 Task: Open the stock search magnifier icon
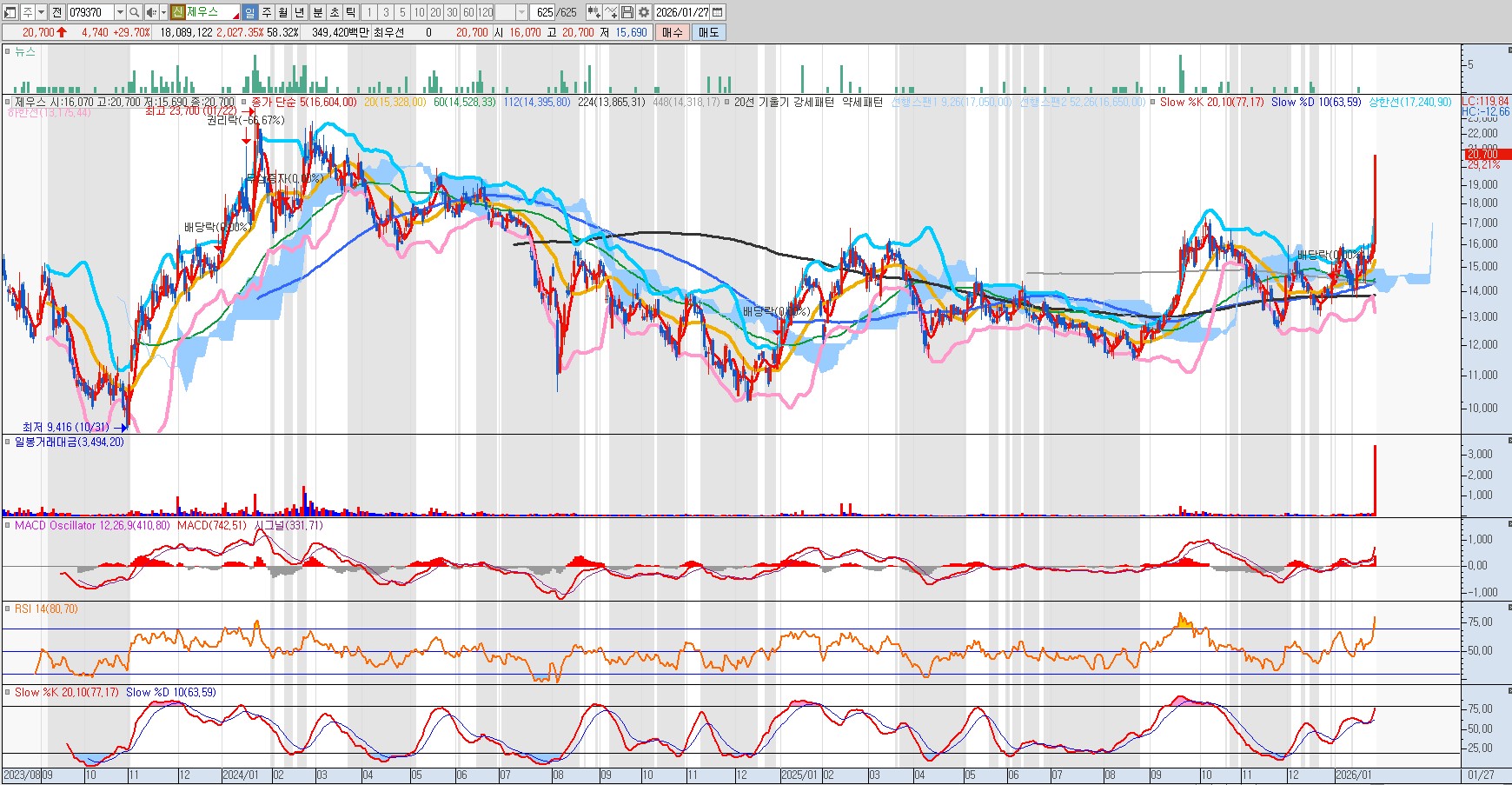[135, 12]
